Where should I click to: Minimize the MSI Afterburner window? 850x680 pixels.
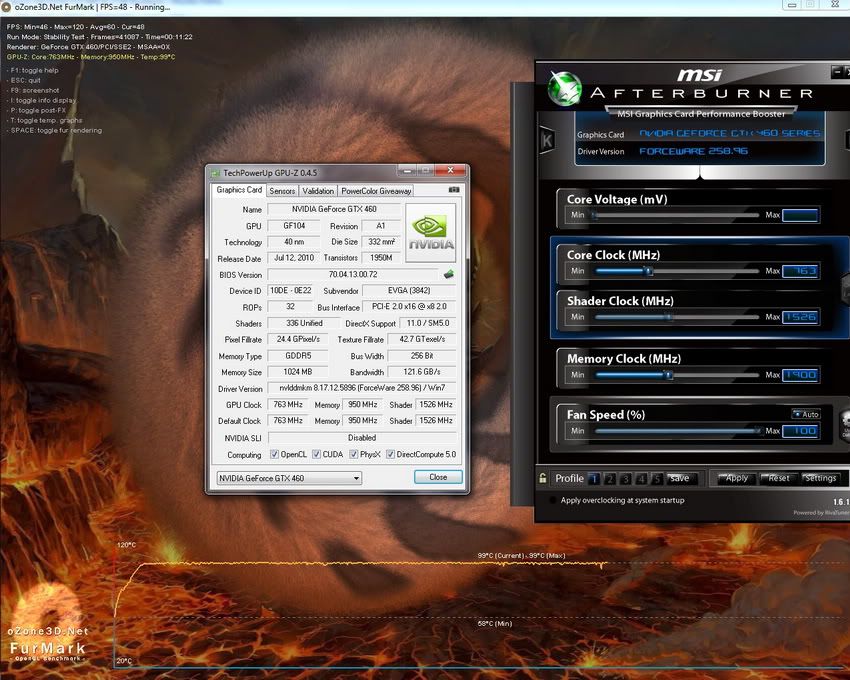coord(837,72)
